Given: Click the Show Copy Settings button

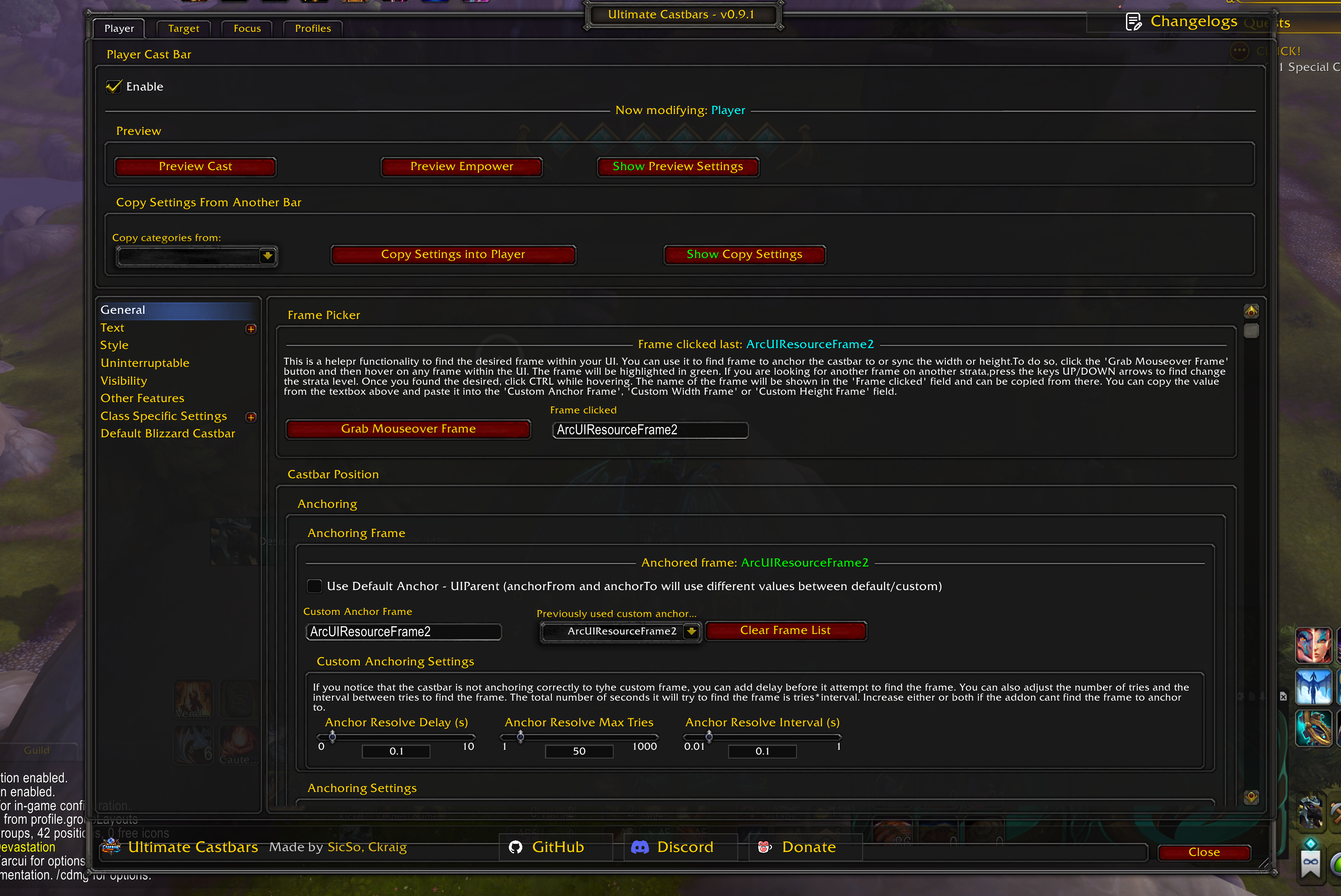Looking at the screenshot, I should point(744,255).
